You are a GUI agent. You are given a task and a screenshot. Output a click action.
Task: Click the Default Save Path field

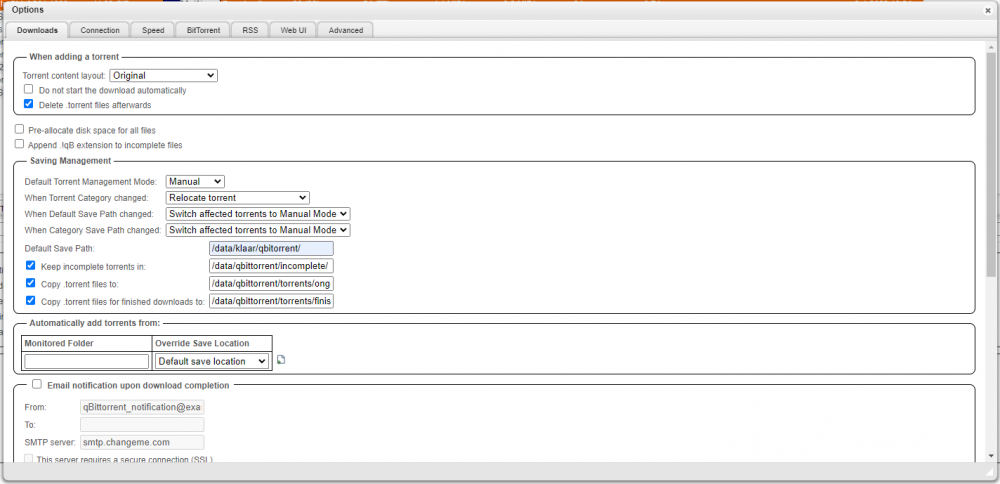click(x=271, y=249)
